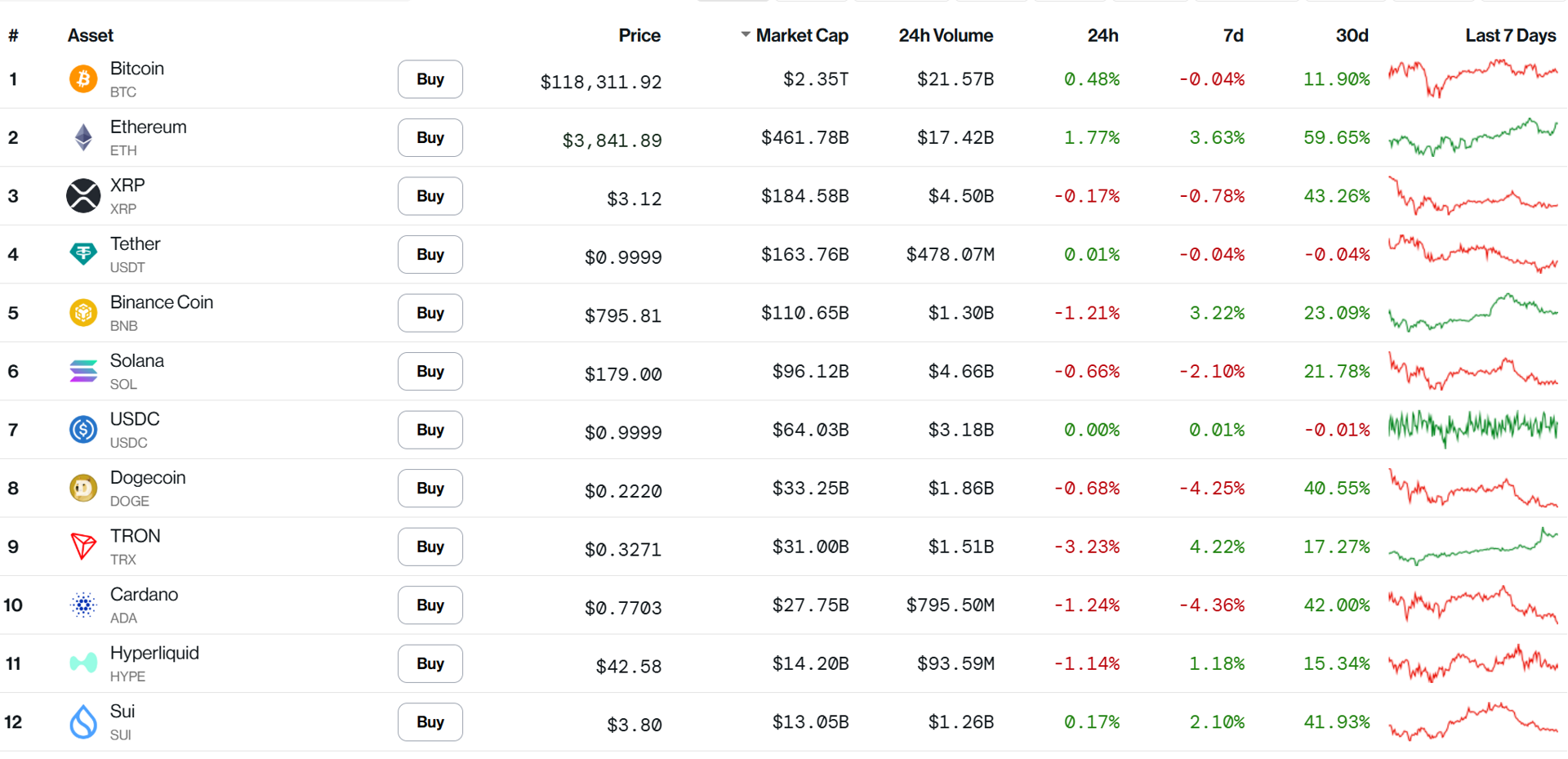This screenshot has width=1568, height=759.
Task: Click Cardano 7d change -4.36%
Action: (x=1212, y=605)
